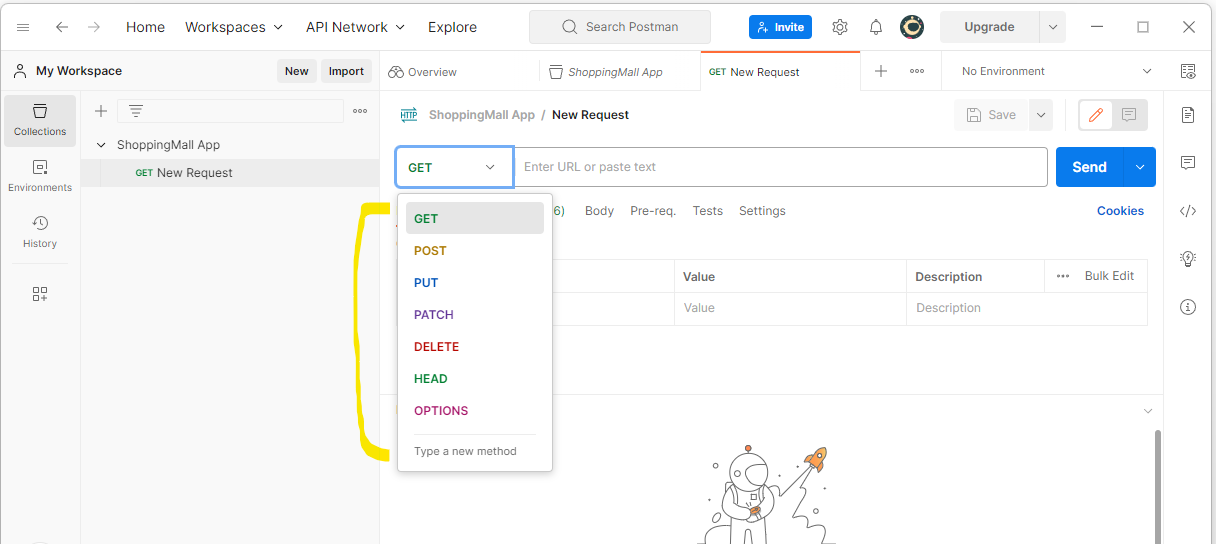
Task: Open History in the sidebar
Action: (40, 232)
